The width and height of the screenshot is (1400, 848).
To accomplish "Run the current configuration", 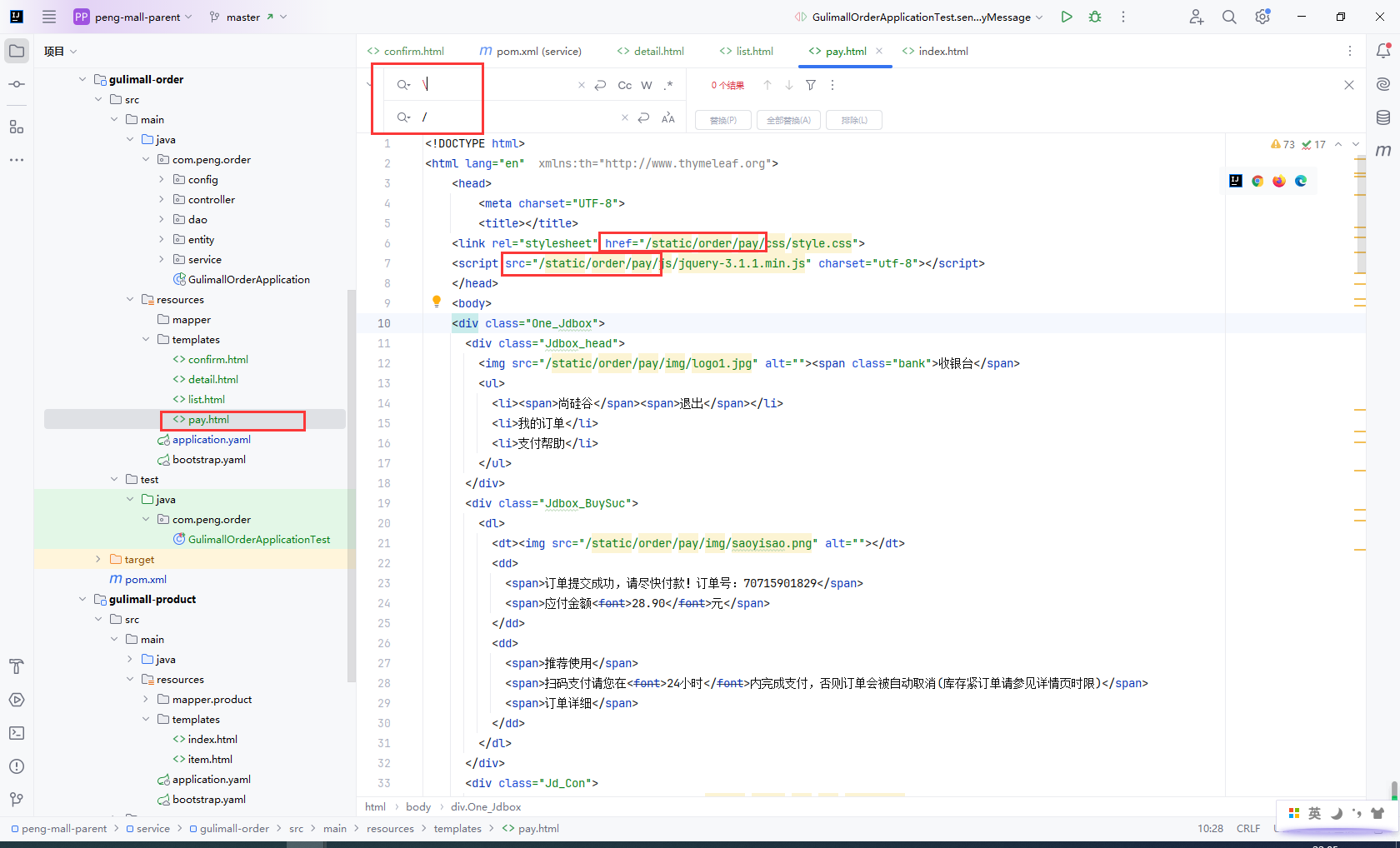I will click(1067, 17).
